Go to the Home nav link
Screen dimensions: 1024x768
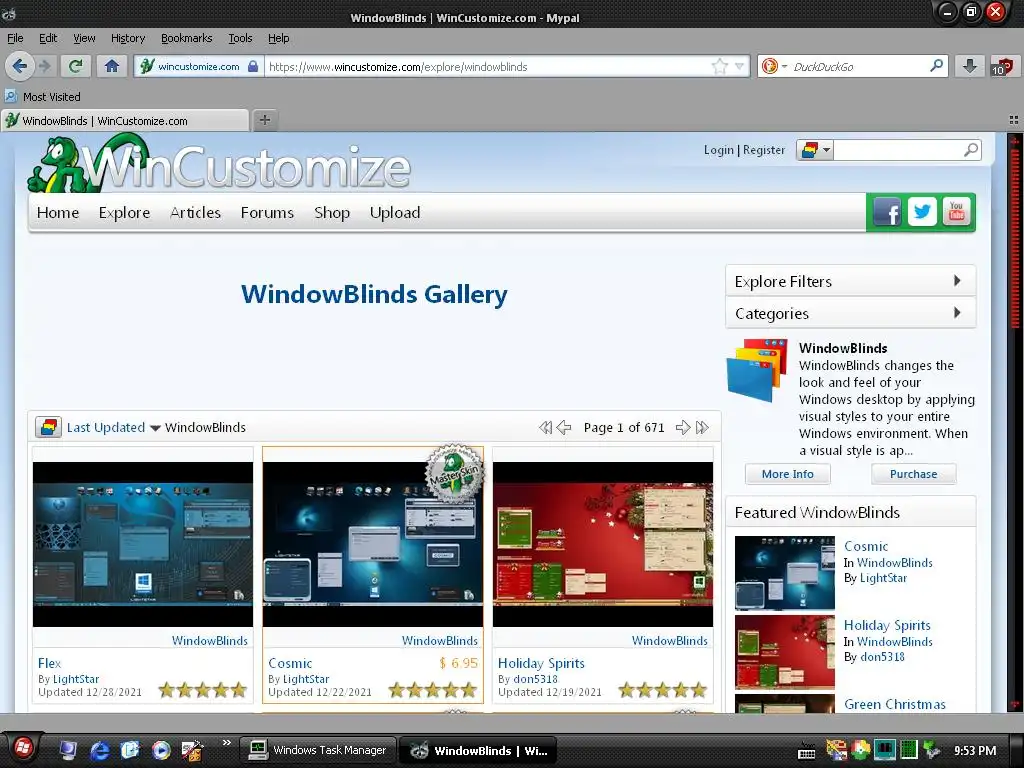pyautogui.click(x=58, y=212)
